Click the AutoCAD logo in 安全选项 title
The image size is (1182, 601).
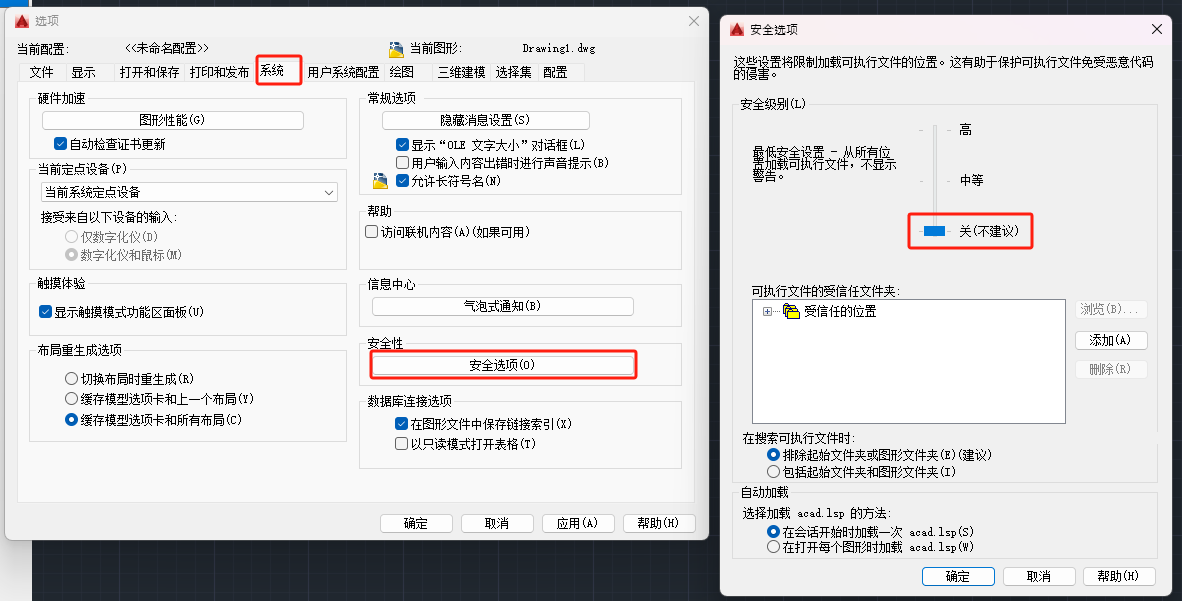pos(737,30)
